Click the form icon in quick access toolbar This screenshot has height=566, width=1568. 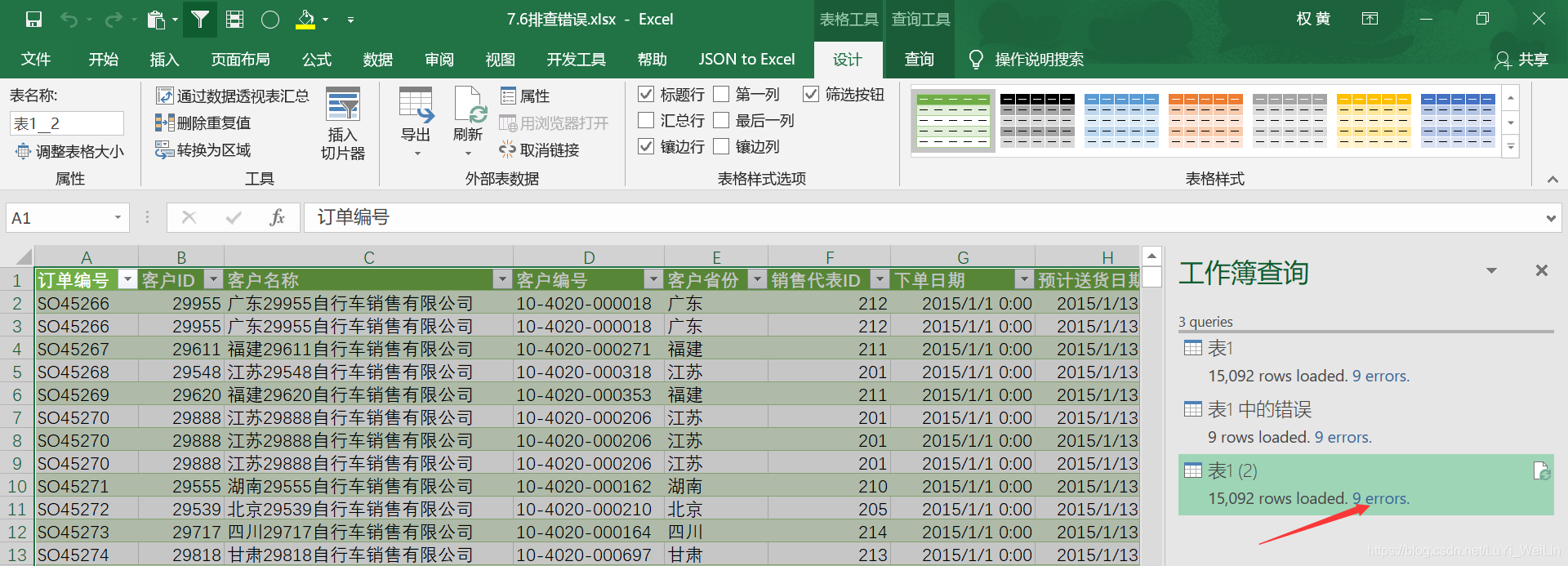point(234,19)
